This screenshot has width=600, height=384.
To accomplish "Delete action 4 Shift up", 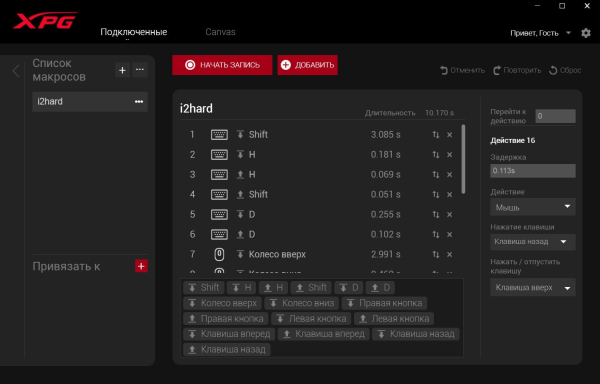I will click(x=450, y=195).
